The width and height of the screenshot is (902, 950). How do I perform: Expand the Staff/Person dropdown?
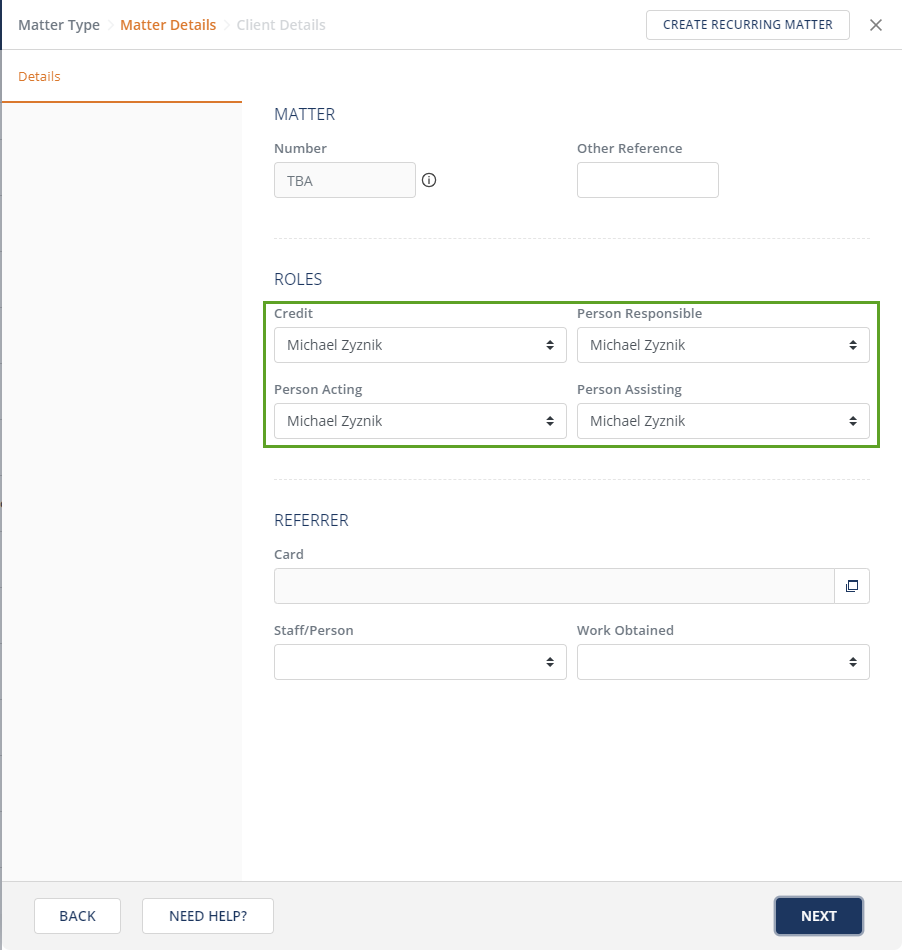420,662
